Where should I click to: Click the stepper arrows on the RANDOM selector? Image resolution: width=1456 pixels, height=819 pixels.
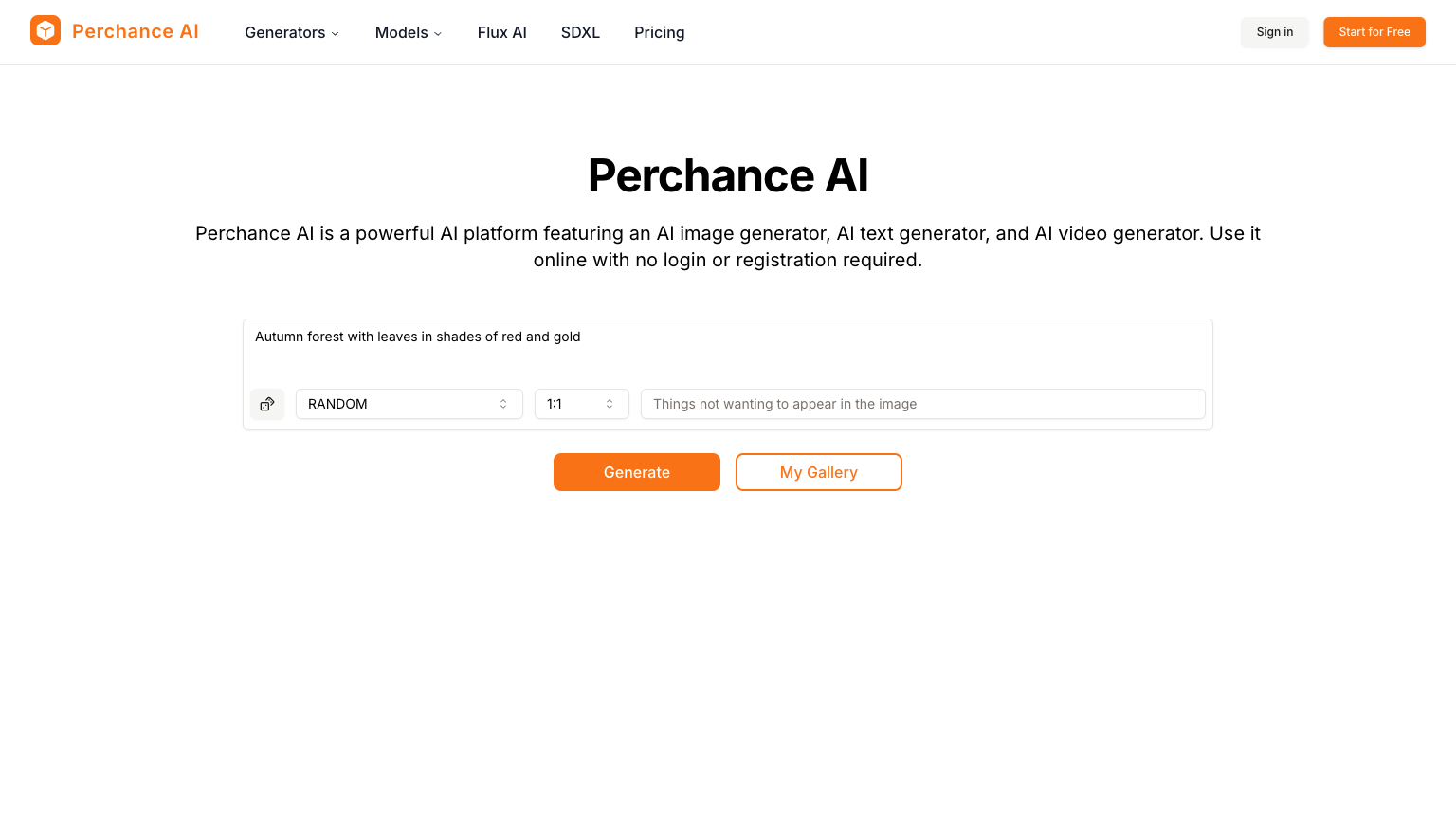(x=503, y=404)
